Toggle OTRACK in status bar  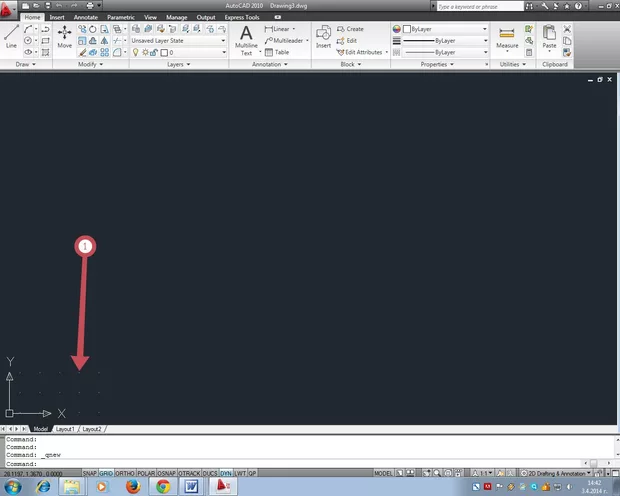[x=189, y=473]
